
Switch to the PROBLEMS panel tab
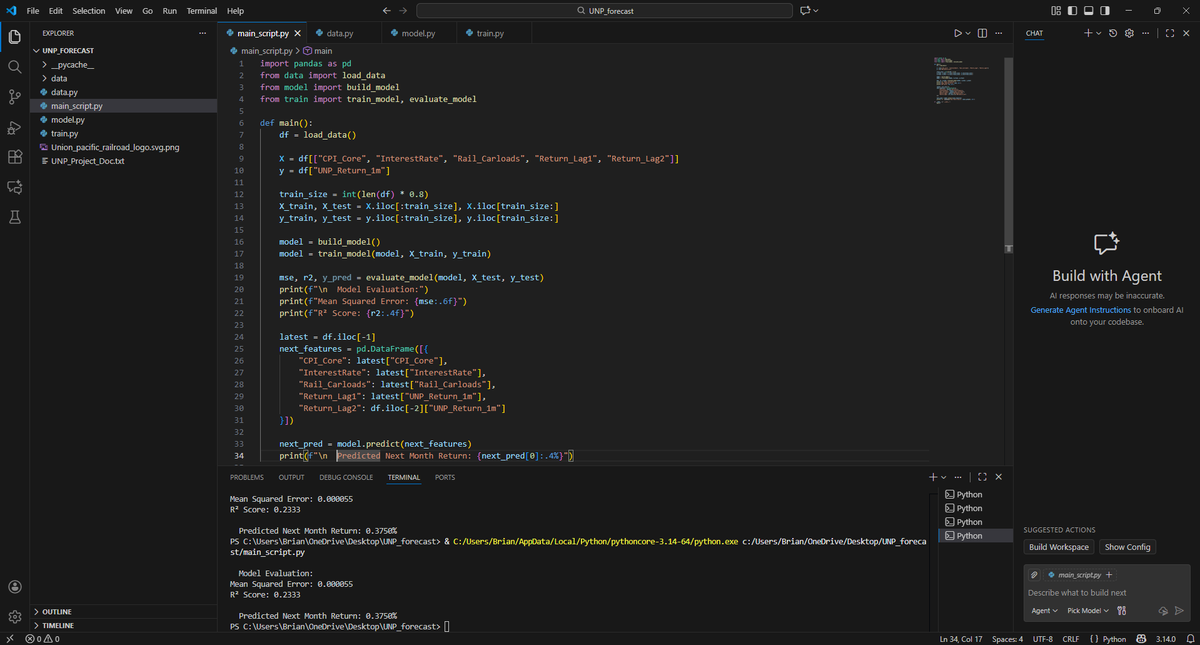click(247, 477)
